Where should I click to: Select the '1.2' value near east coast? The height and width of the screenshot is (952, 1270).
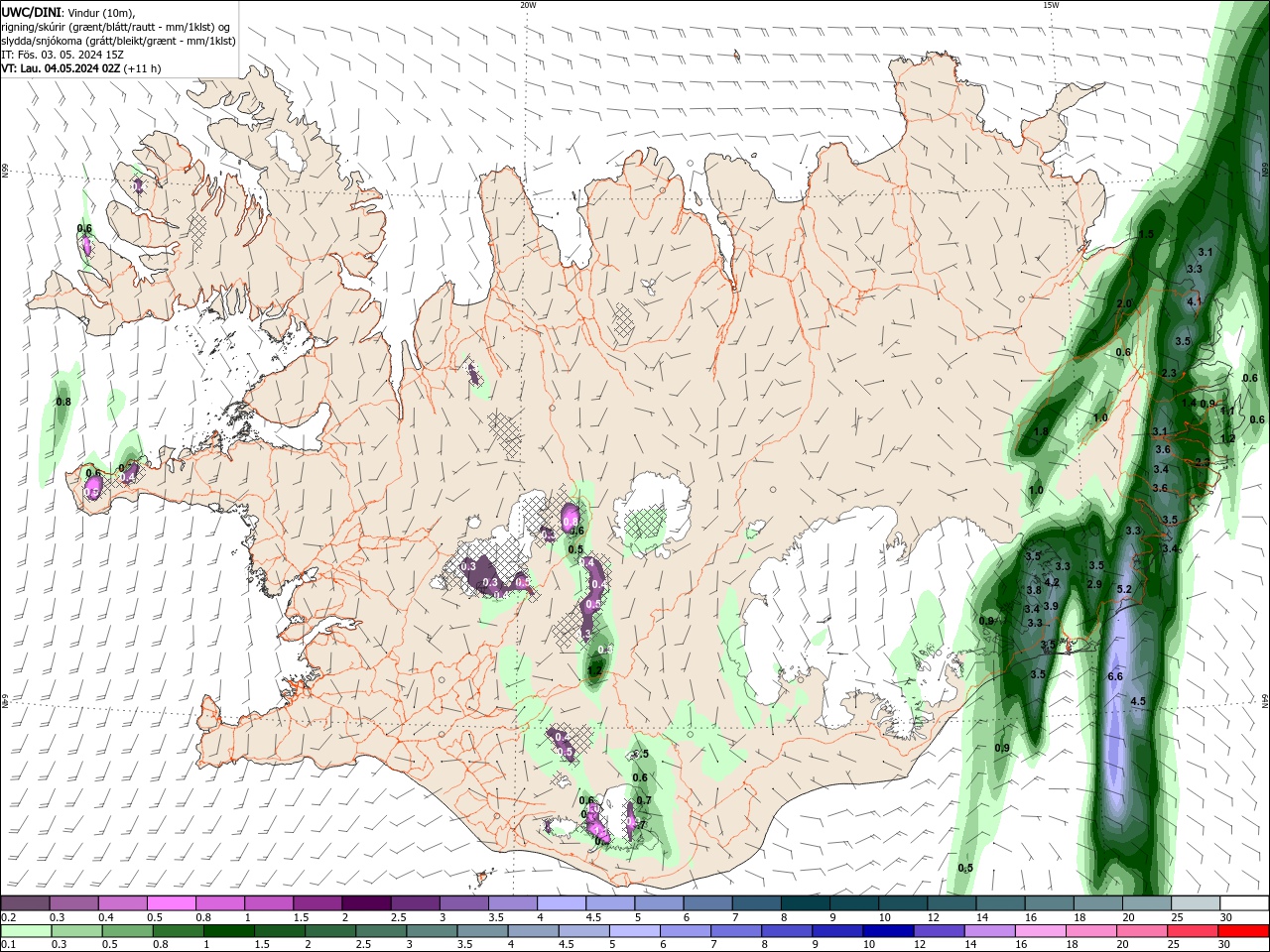pos(1227,438)
